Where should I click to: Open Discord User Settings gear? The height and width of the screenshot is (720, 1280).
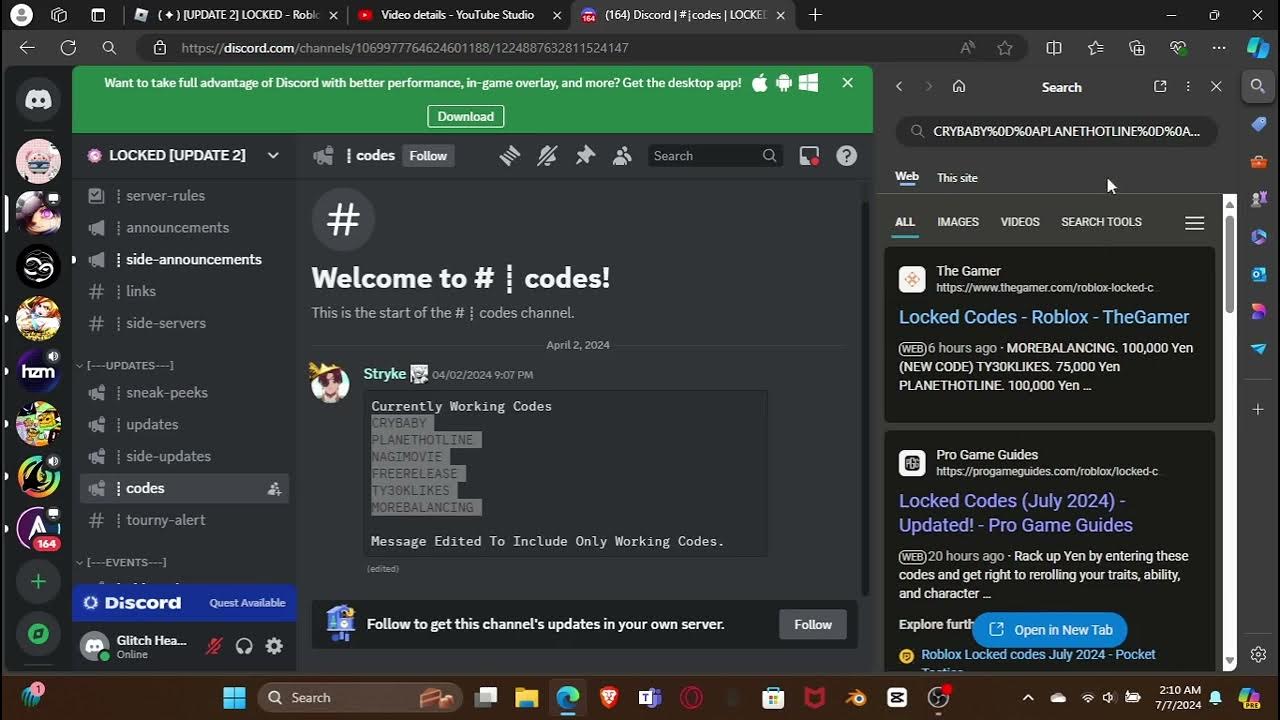tap(274, 646)
